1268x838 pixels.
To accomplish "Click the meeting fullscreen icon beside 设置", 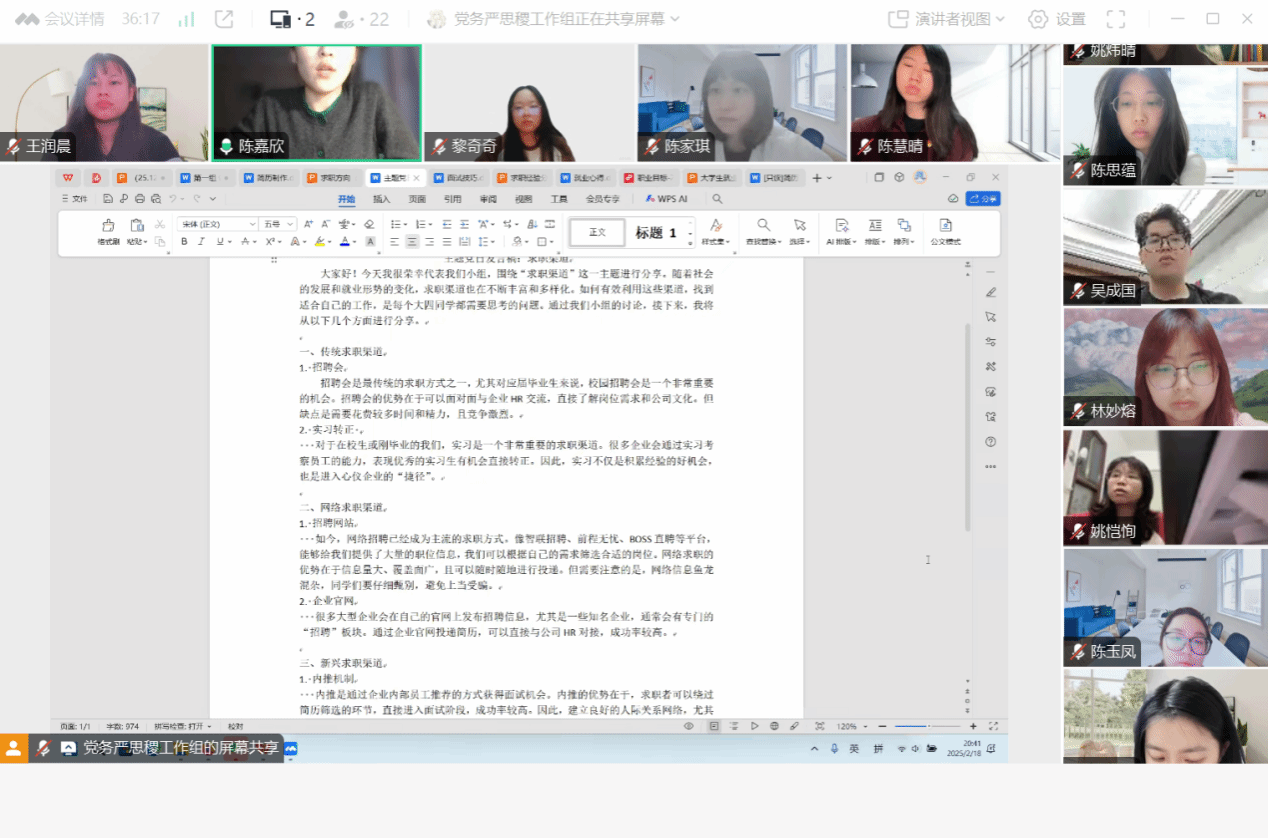I will click(1116, 19).
